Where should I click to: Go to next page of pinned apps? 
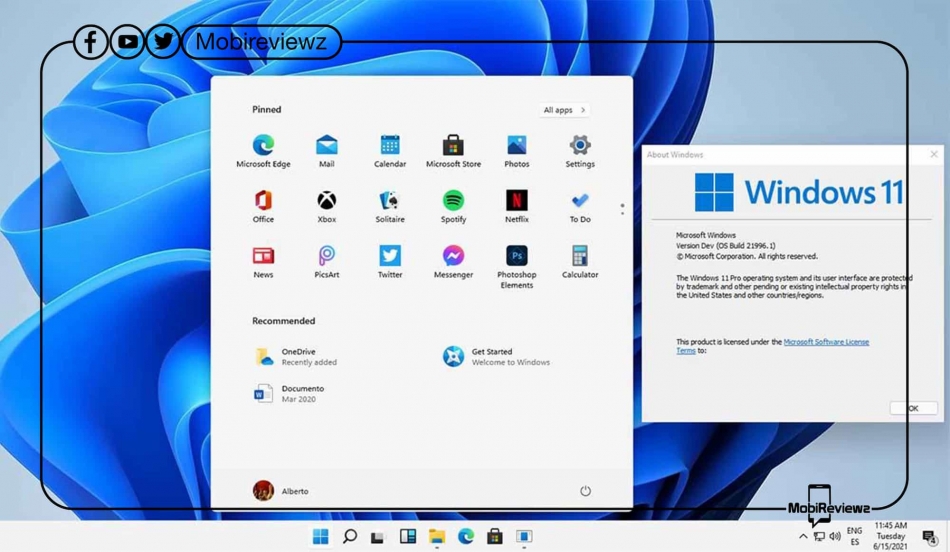click(x=622, y=213)
